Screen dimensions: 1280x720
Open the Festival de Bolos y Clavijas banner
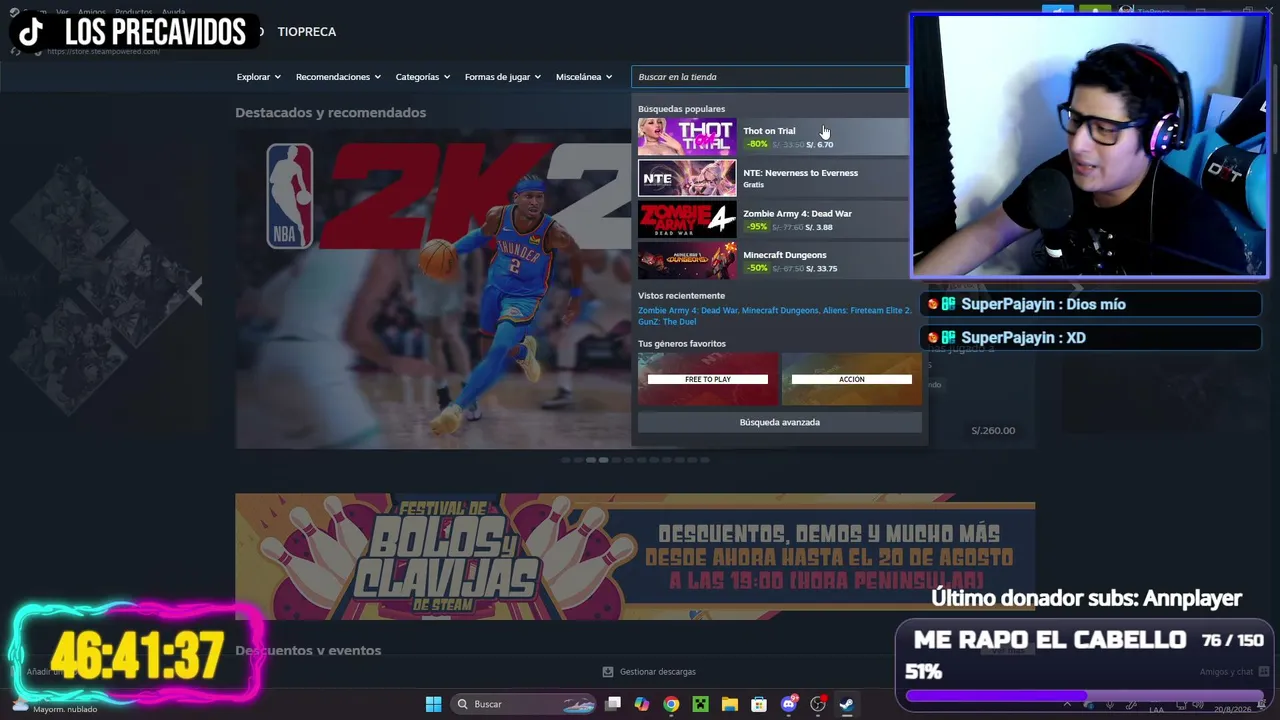click(634, 556)
